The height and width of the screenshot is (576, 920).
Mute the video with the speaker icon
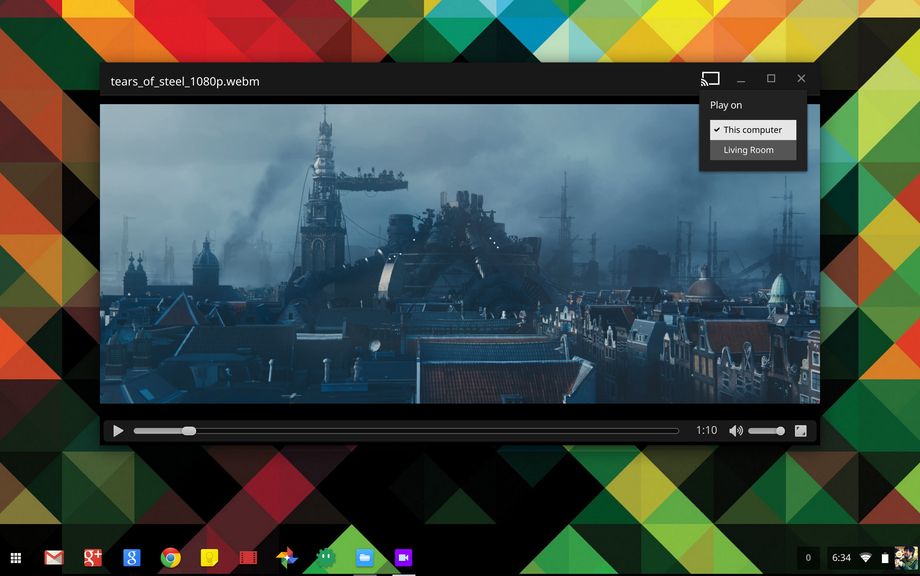click(736, 431)
